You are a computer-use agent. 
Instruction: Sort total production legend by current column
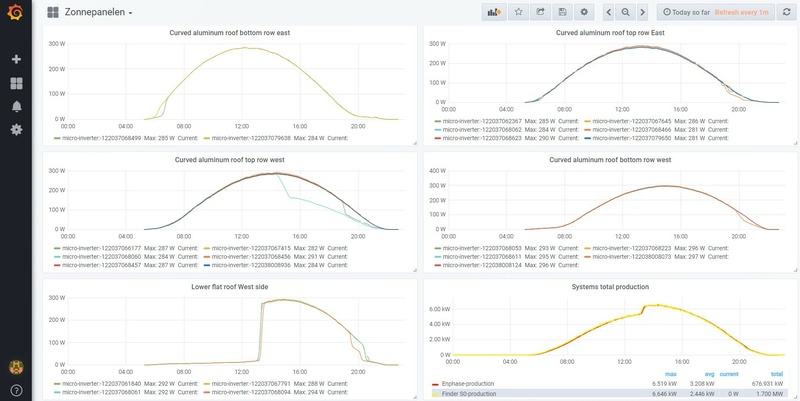pyautogui.click(x=729, y=374)
